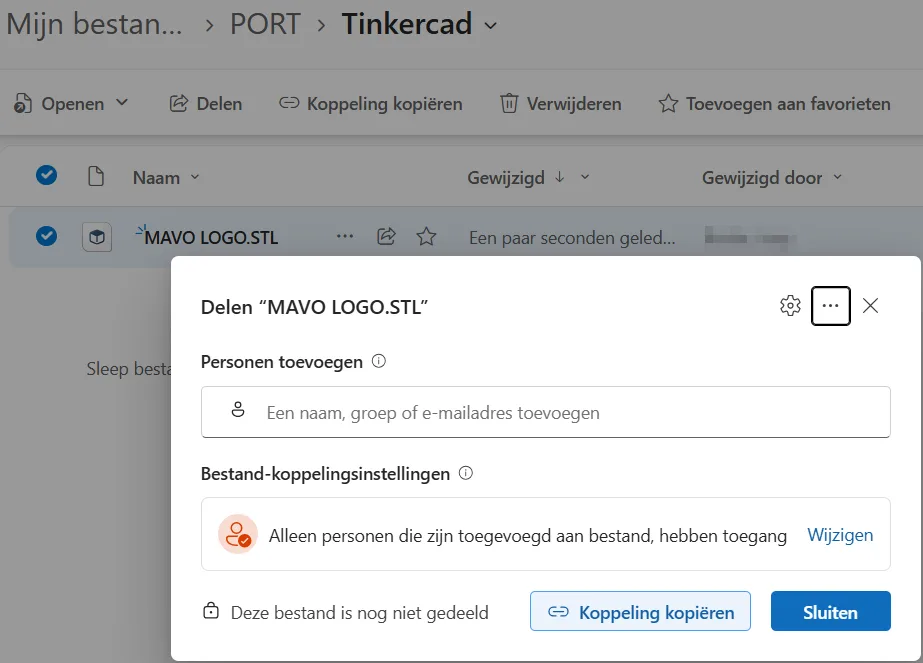Viewport: 923px width, 663px height.
Task: Click Koppeling kopiëren in the toolbar
Action: [371, 104]
